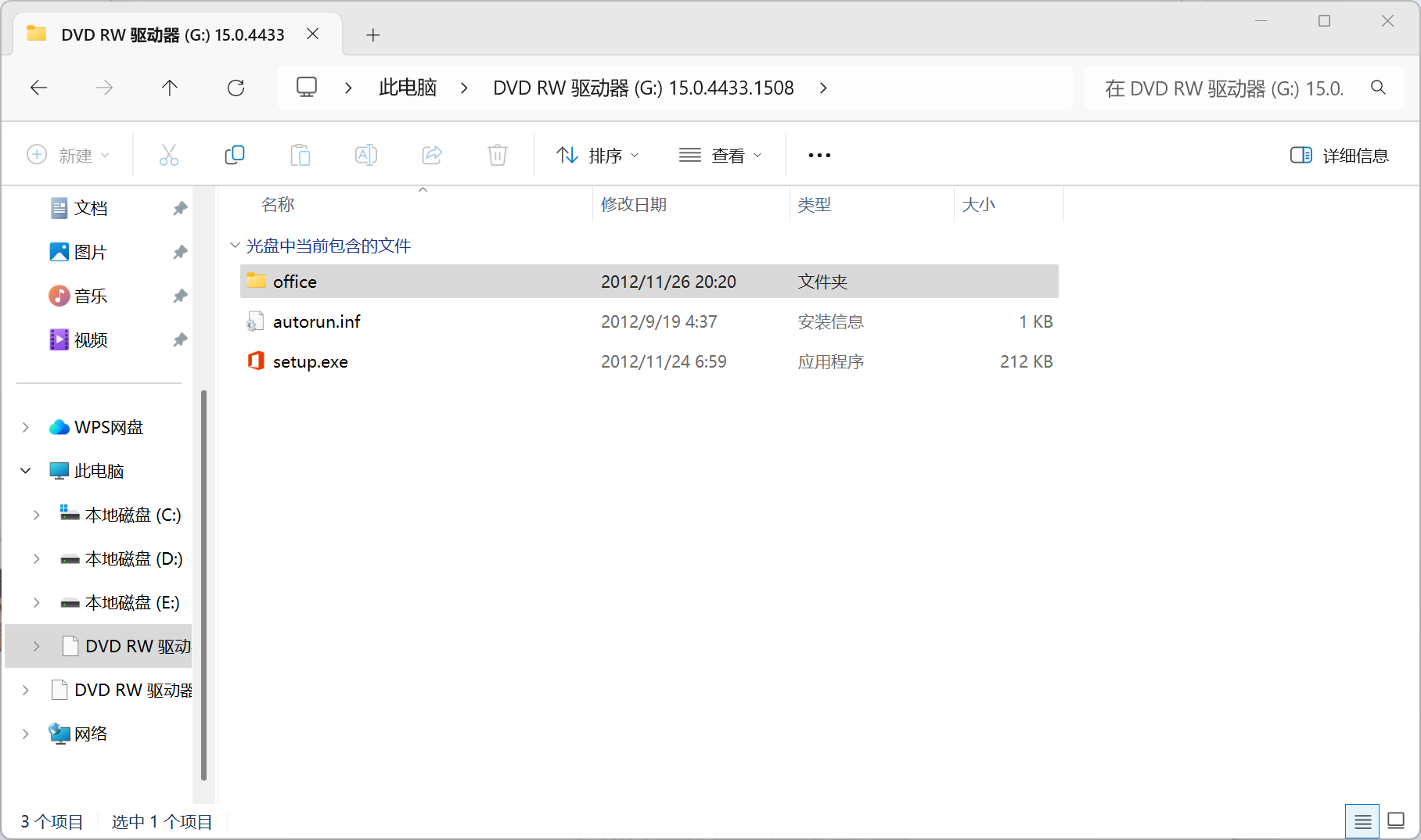Go up one folder level
Screen dimensions: 1421x840
click(x=169, y=88)
